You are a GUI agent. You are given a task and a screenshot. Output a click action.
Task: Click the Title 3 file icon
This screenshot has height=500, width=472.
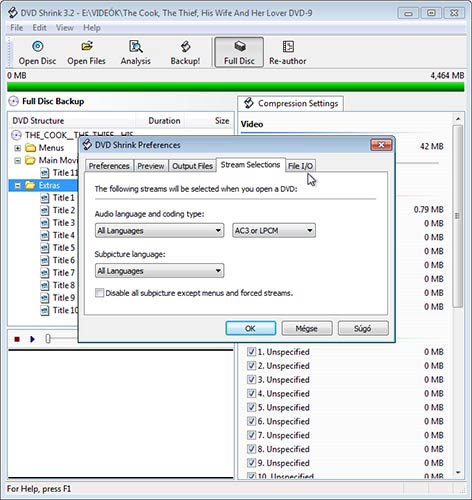click(45, 223)
